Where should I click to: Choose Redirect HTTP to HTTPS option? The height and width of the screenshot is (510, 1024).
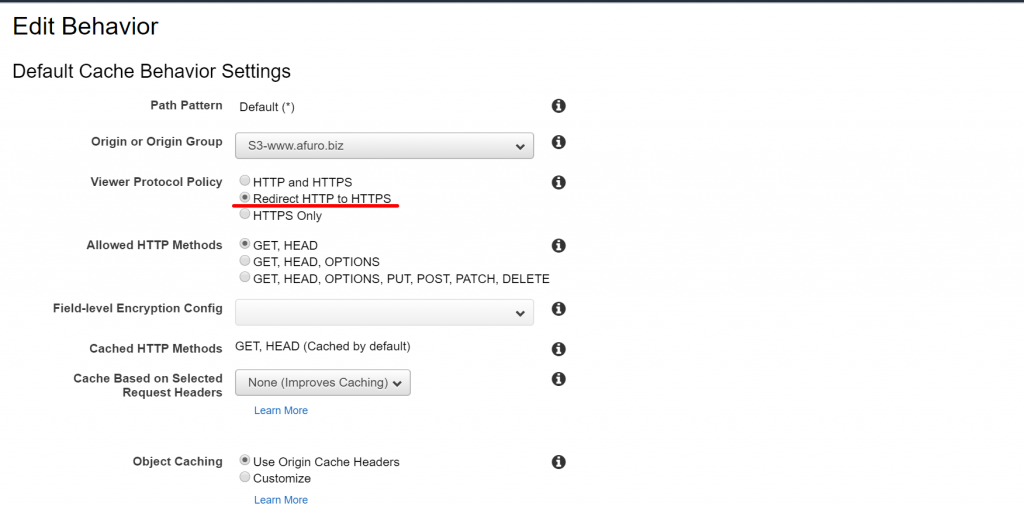pos(245,197)
